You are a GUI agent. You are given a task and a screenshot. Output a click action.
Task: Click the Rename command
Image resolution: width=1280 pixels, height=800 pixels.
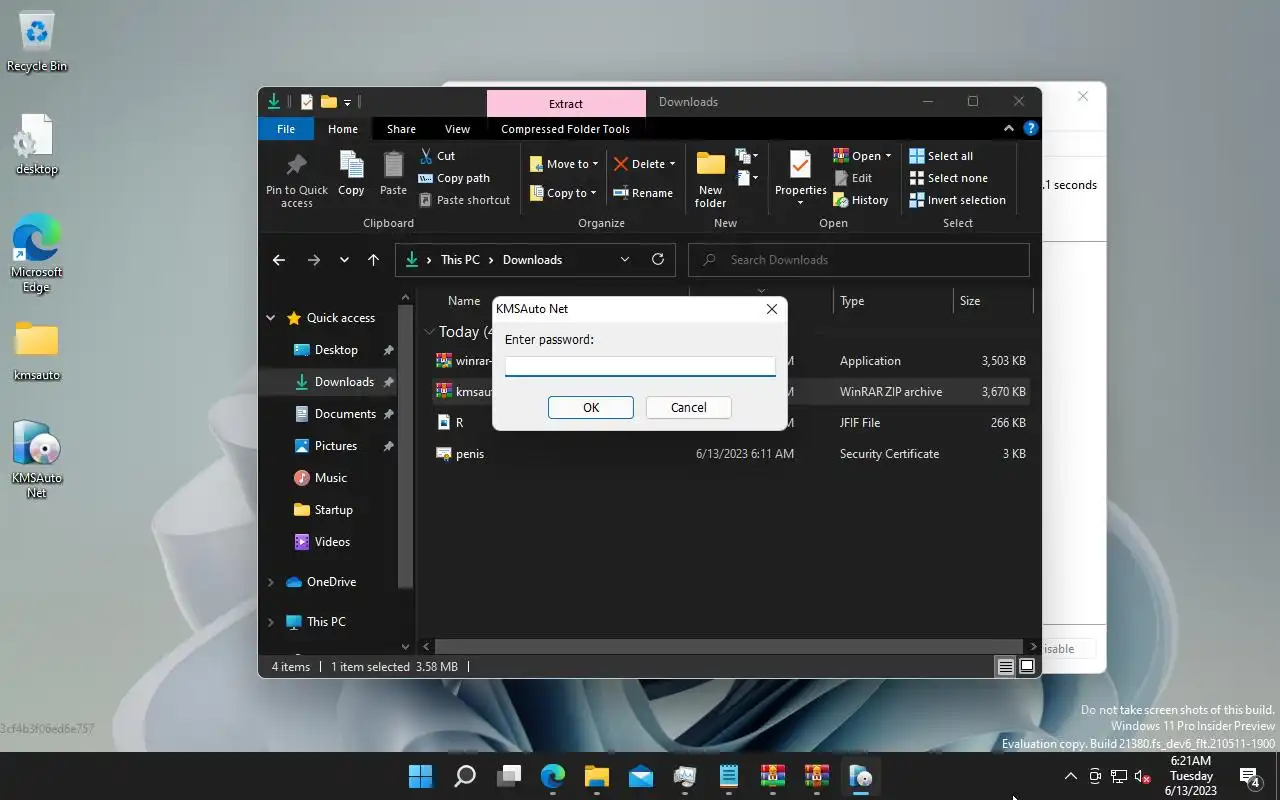click(643, 193)
